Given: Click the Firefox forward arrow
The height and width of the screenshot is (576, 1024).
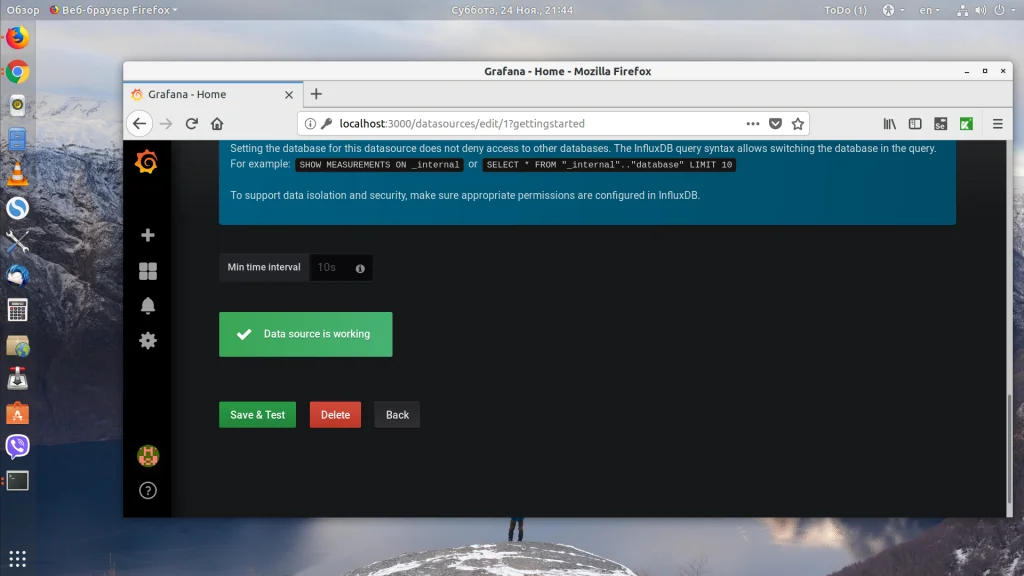Looking at the screenshot, I should coord(166,123).
